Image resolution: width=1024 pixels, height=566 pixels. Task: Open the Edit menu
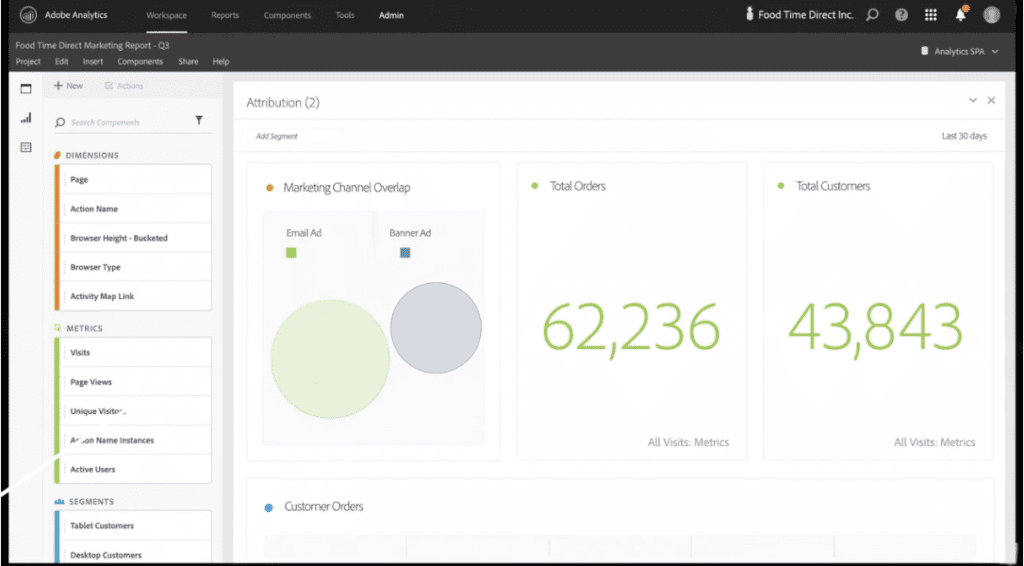(x=61, y=61)
